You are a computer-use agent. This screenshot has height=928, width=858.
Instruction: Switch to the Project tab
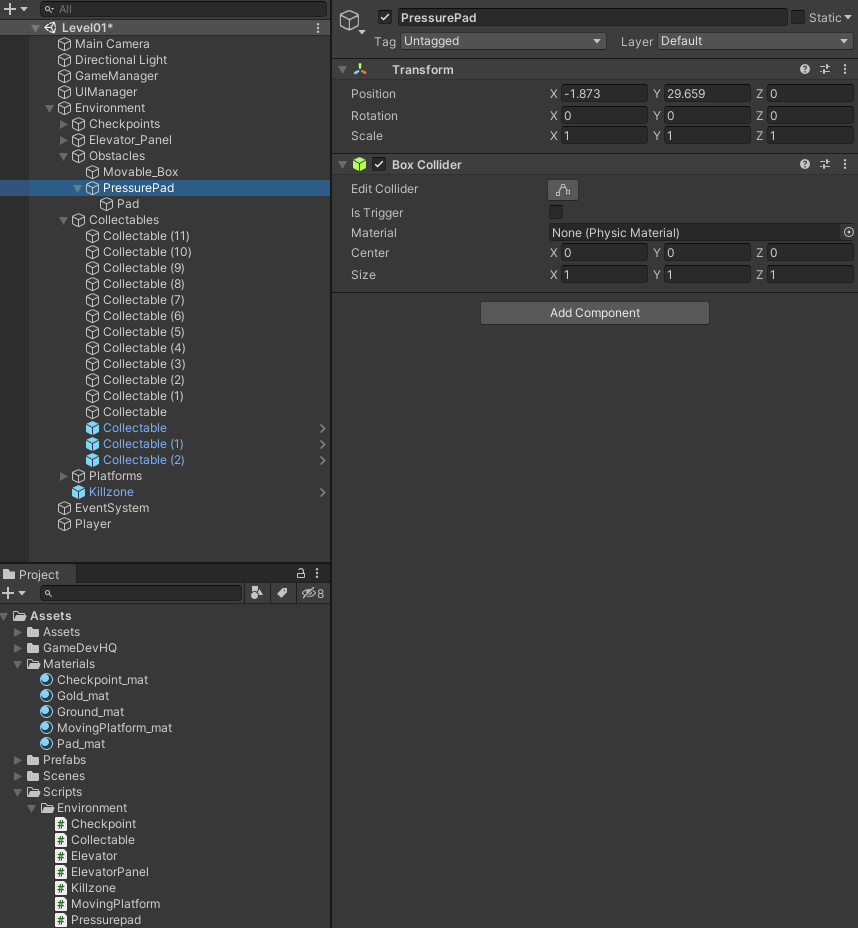click(38, 574)
